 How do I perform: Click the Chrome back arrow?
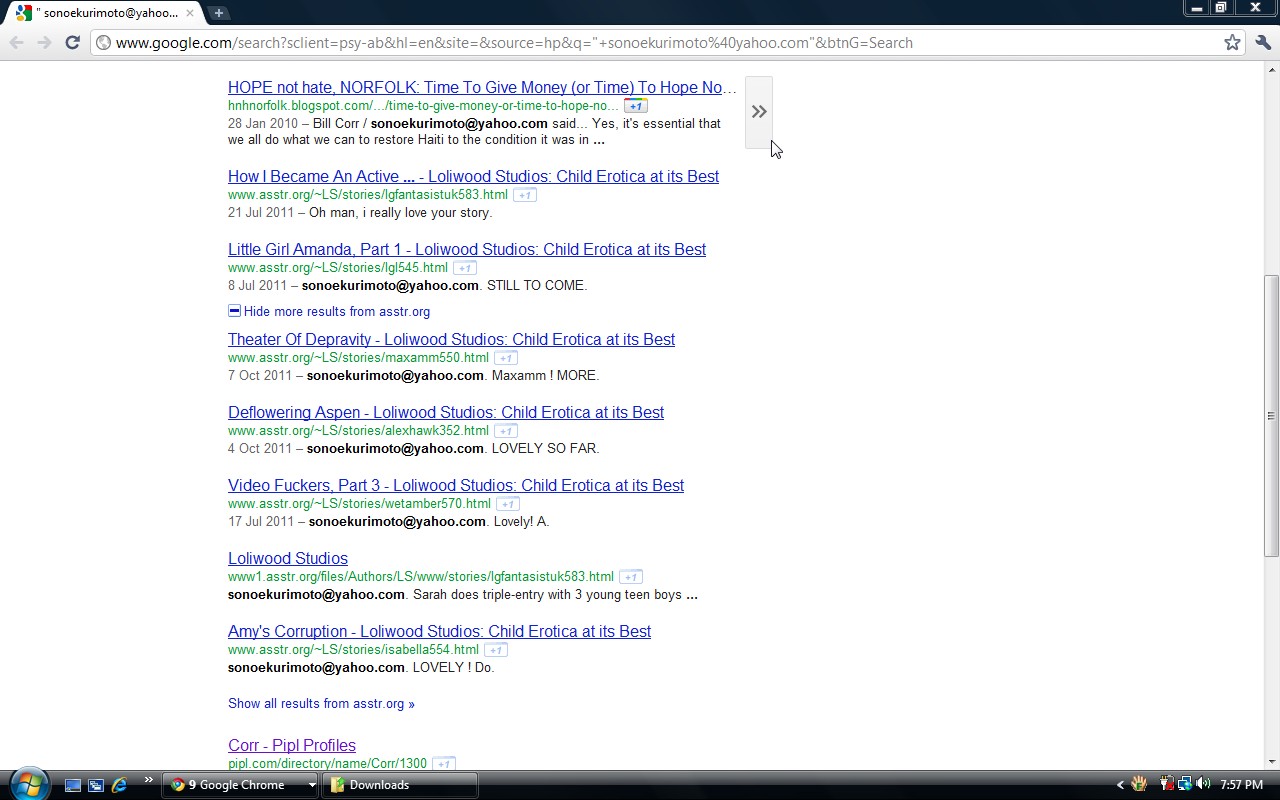click(16, 42)
